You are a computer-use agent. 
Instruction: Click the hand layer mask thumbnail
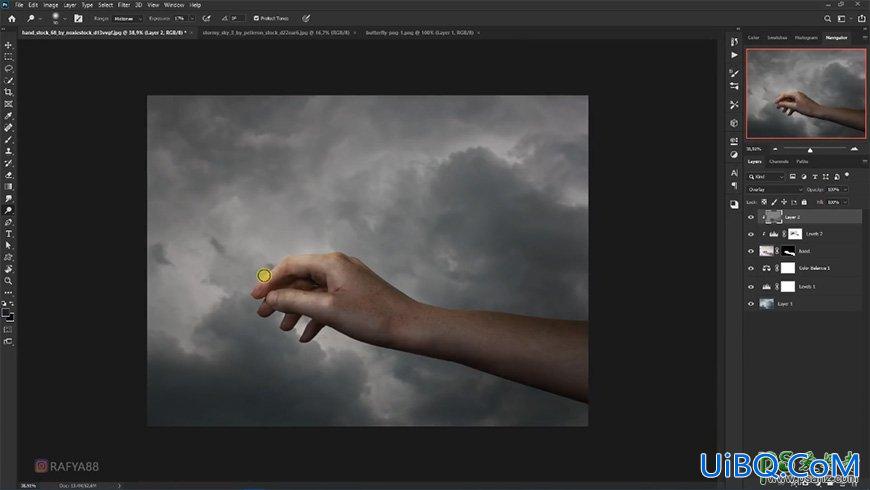click(x=788, y=251)
